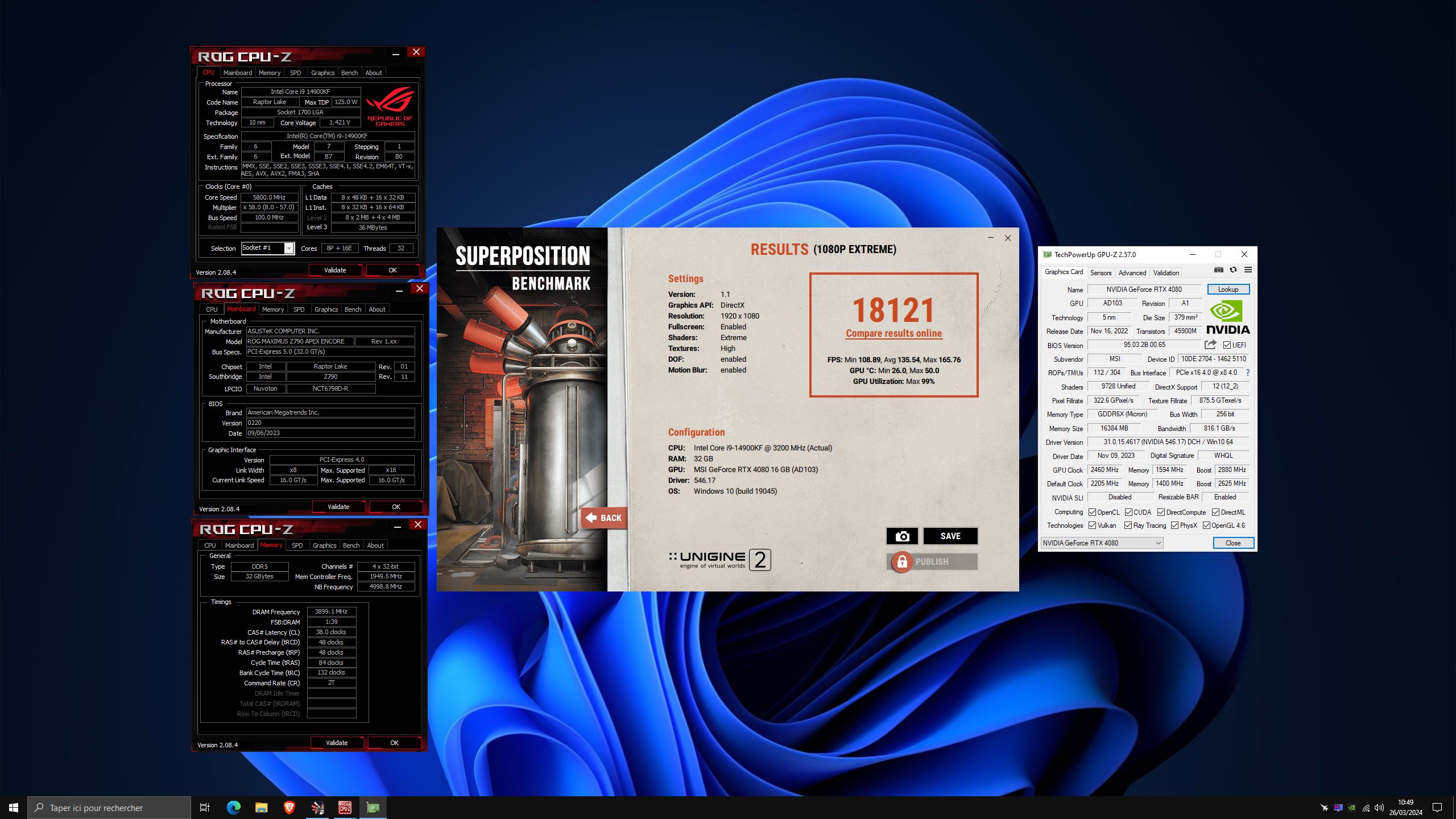This screenshot has width=1456, height=819.
Task: Click Validate in Mainboard CPU-Z window
Action: pos(338,507)
